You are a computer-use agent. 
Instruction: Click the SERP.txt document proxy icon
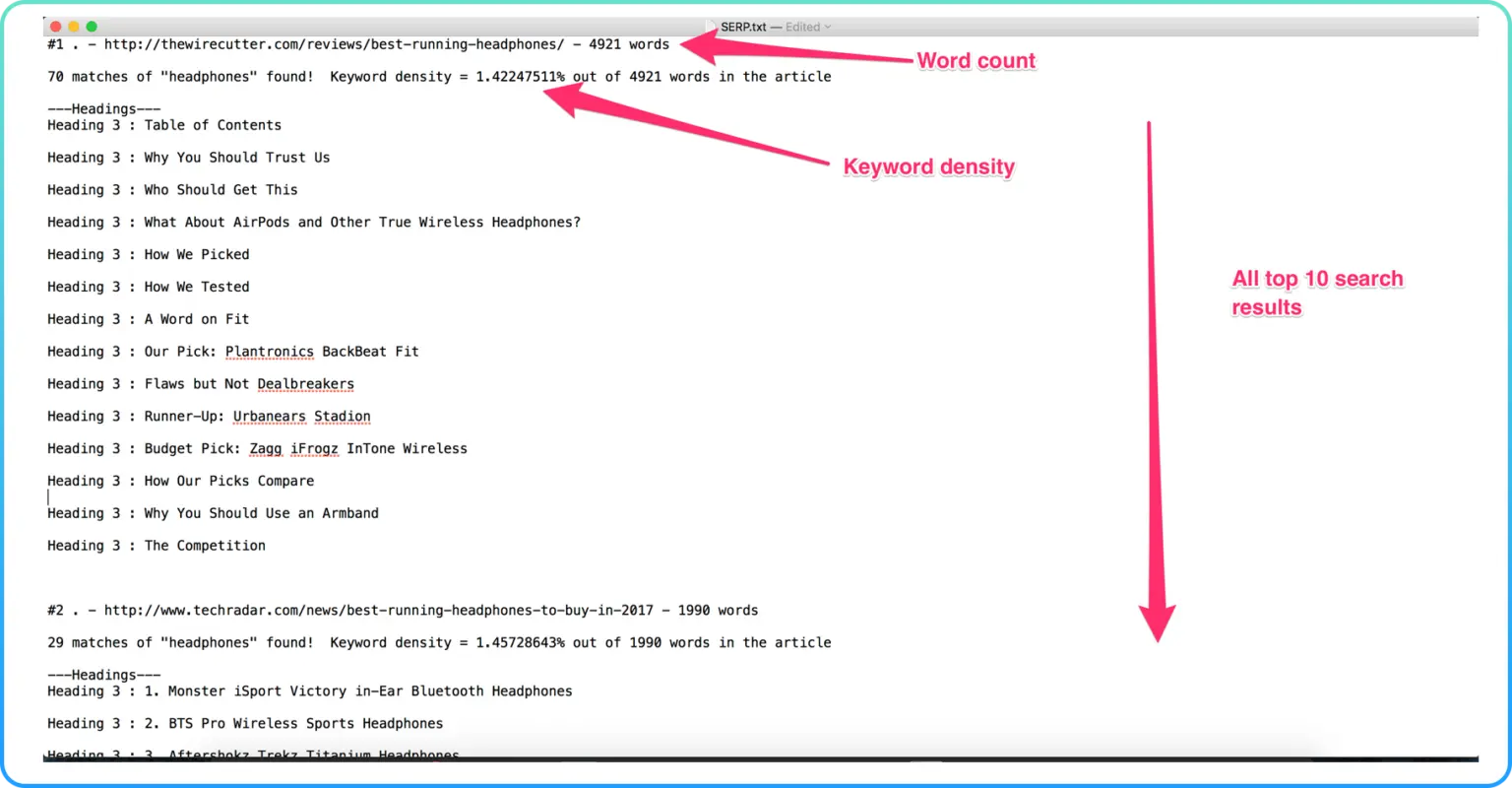pyautogui.click(x=712, y=27)
